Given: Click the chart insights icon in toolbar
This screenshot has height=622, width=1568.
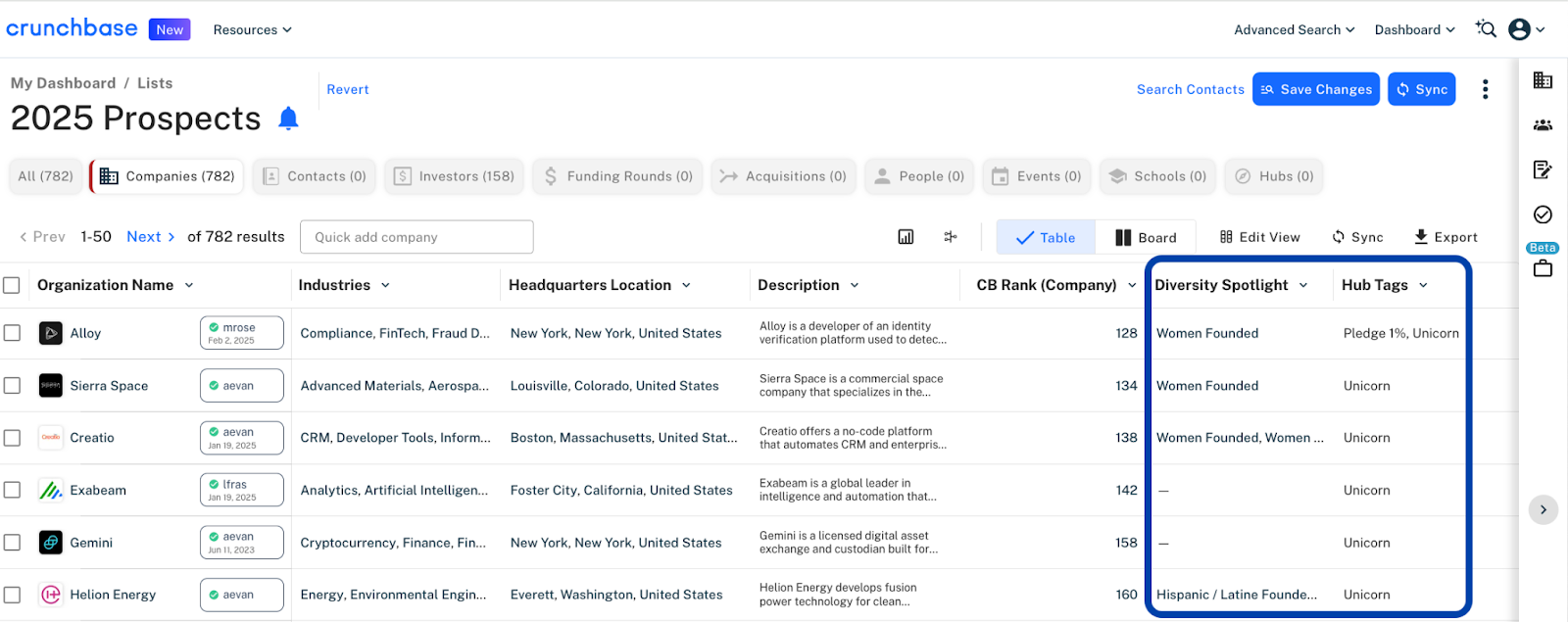Looking at the screenshot, I should 906,237.
